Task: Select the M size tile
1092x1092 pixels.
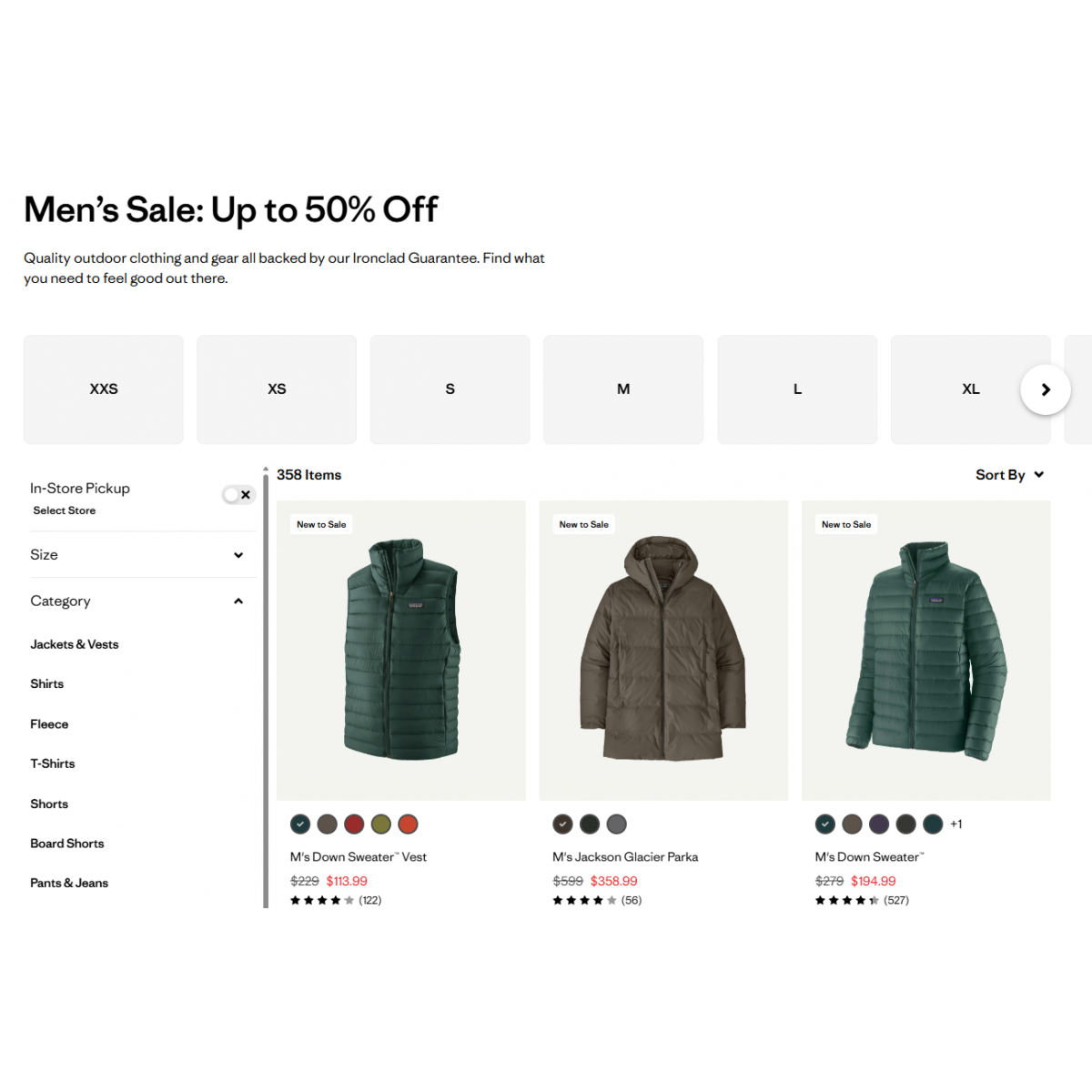Action: click(x=623, y=389)
